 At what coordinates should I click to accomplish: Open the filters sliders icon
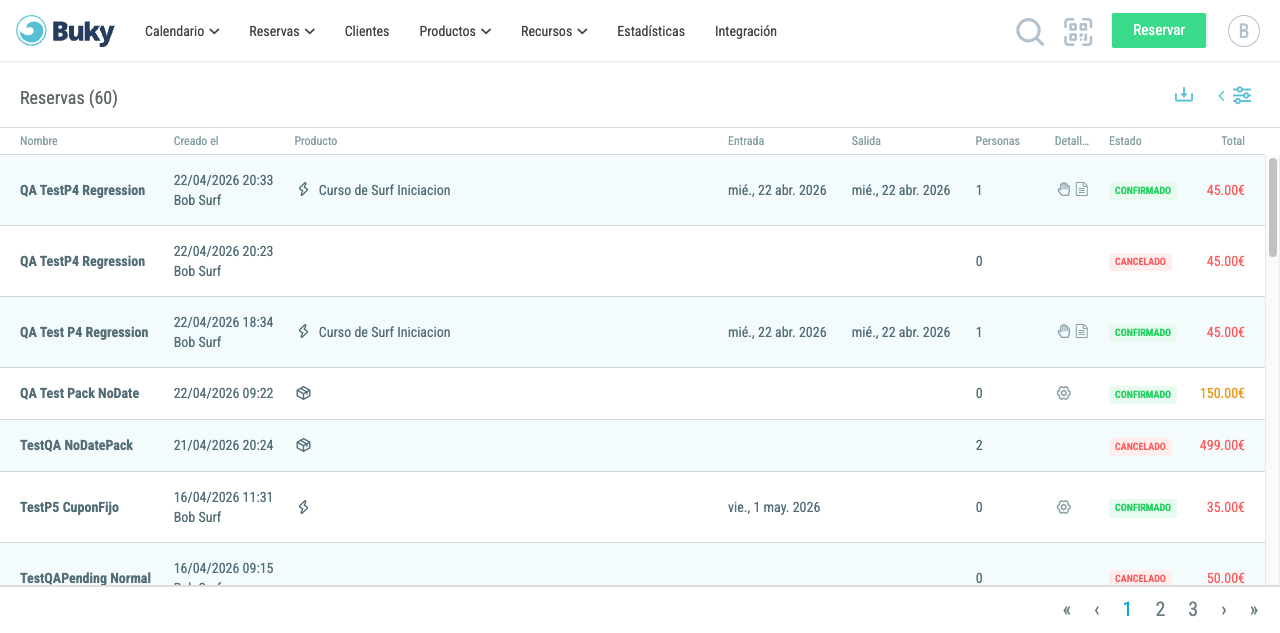1241,96
